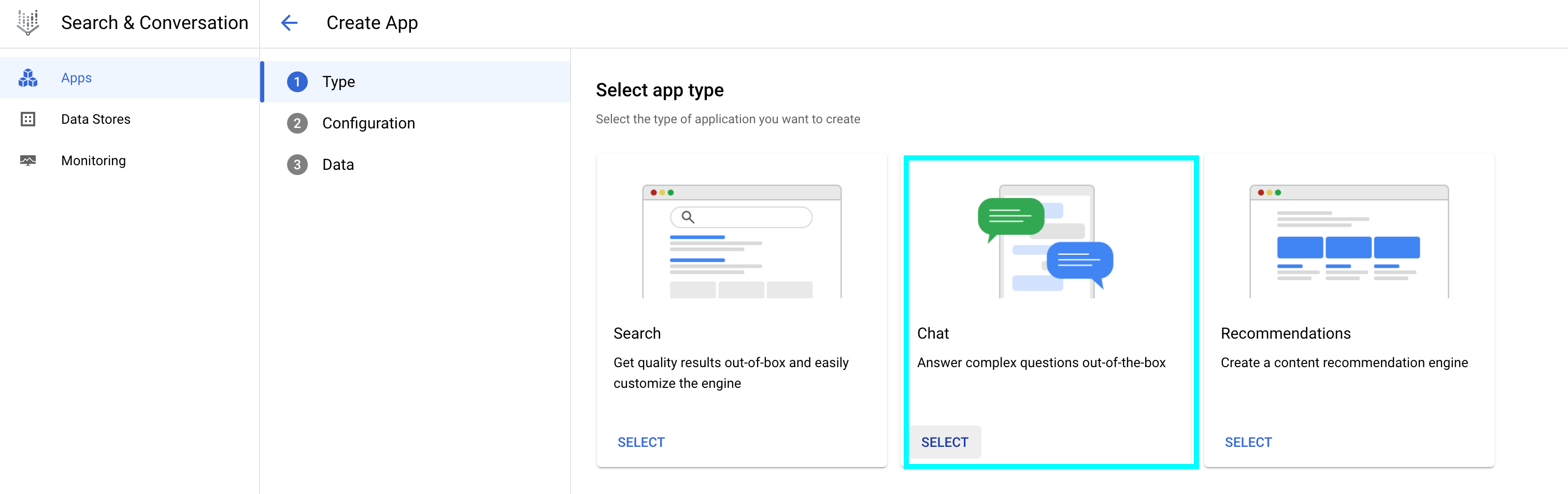The height and width of the screenshot is (494, 1568).
Task: Switch to the Configuration step
Action: [x=368, y=123]
